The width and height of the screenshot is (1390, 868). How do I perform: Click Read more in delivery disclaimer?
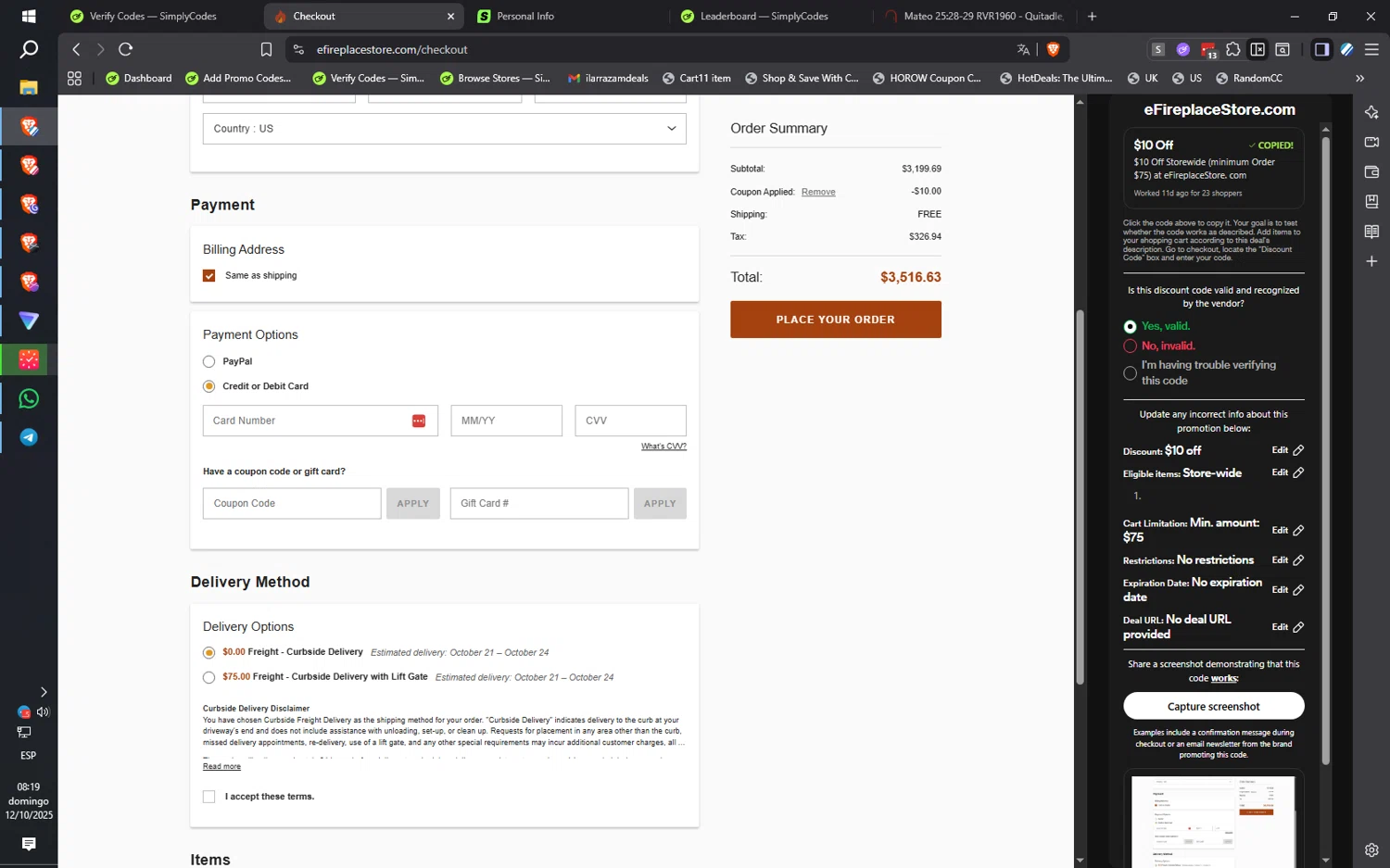221,766
